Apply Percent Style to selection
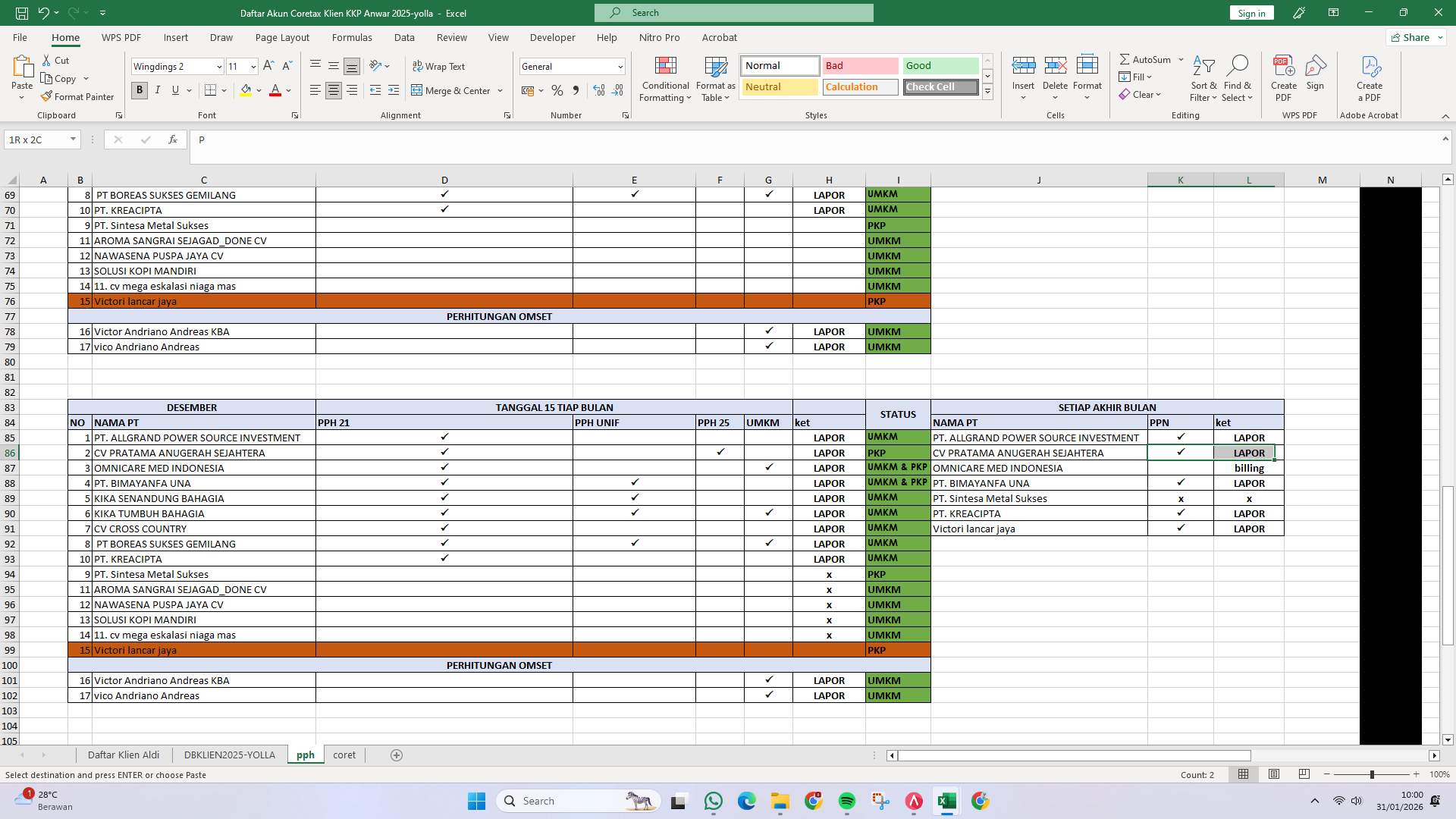This screenshot has width=1456, height=819. (557, 90)
